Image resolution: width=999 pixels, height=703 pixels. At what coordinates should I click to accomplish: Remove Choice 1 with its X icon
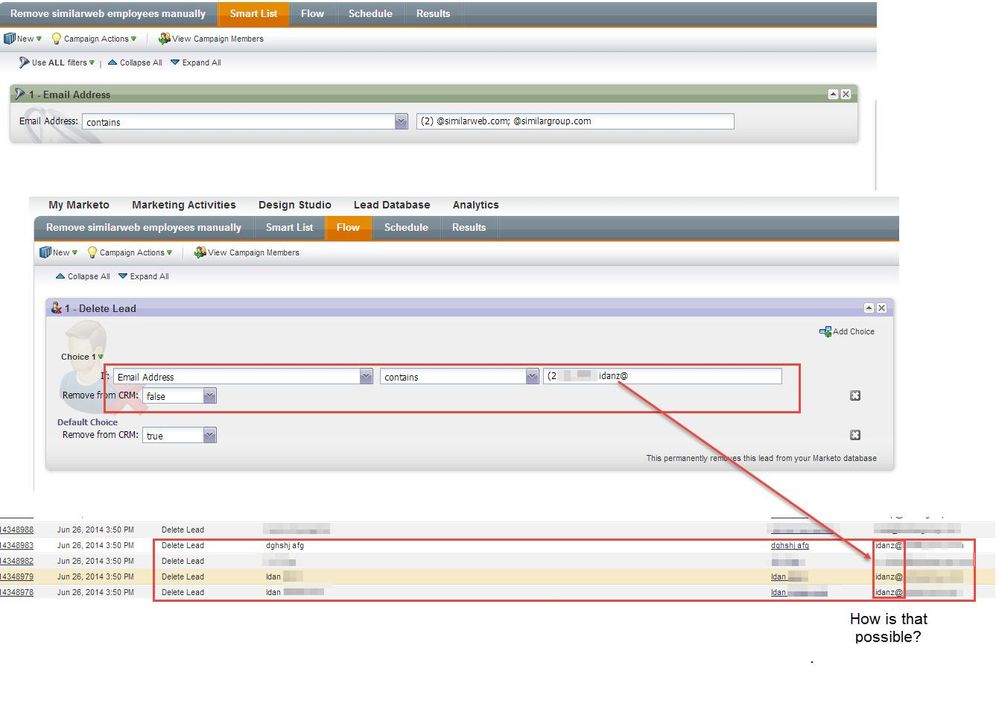[855, 396]
